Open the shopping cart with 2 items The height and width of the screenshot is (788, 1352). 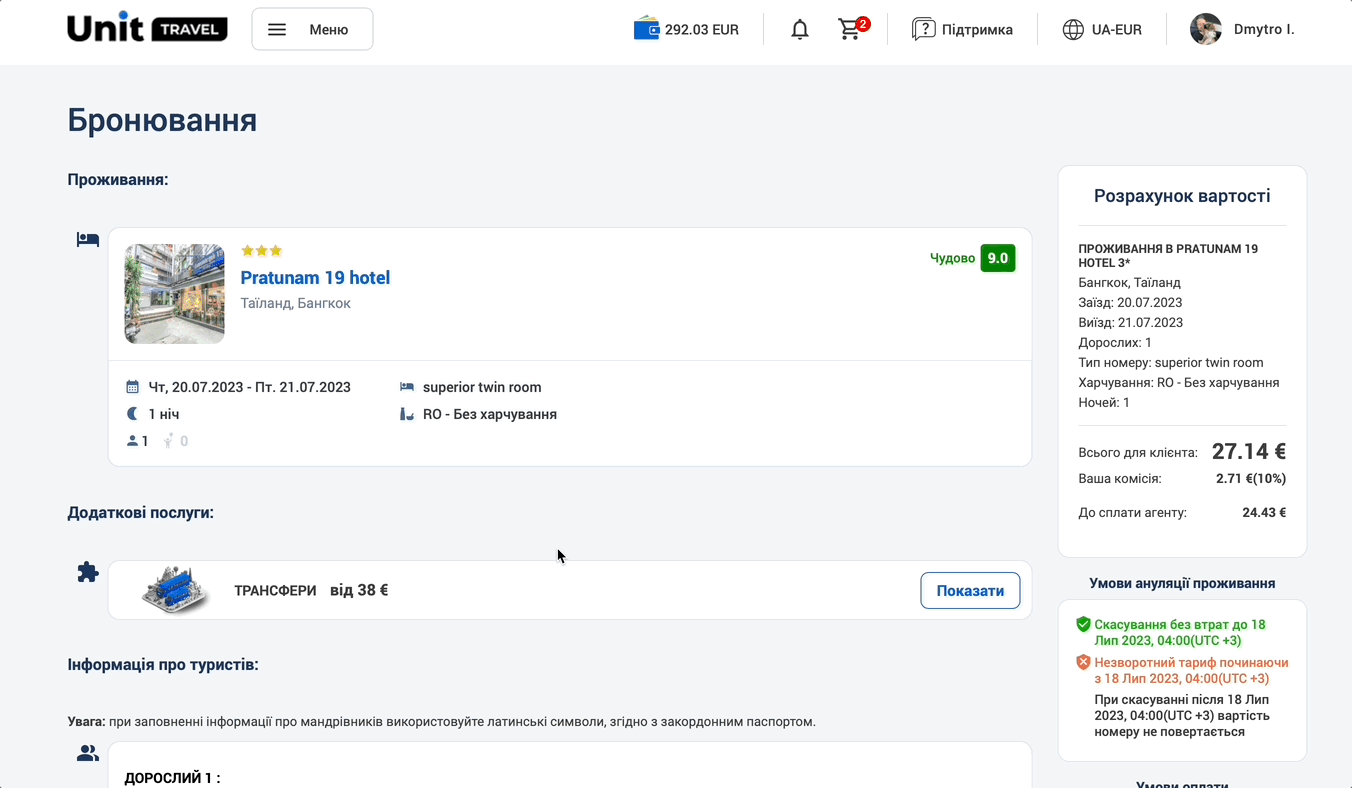pyautogui.click(x=850, y=29)
